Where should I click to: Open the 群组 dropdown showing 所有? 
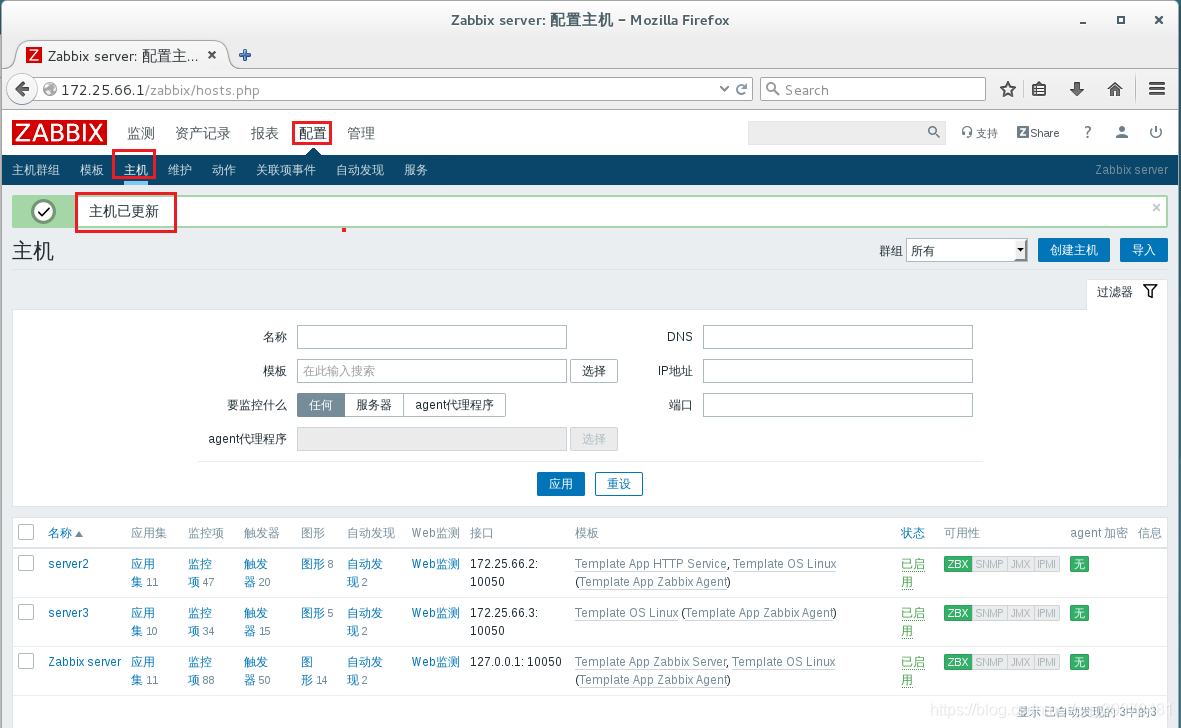click(967, 250)
